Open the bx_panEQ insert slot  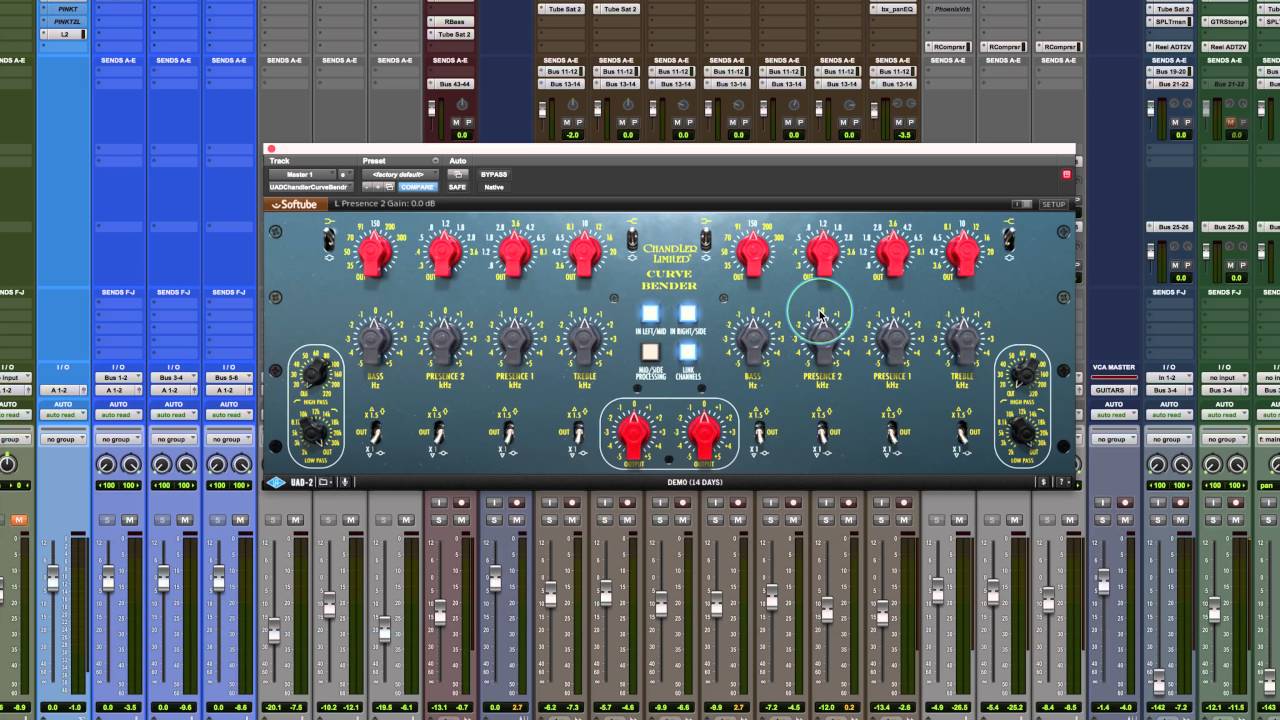892,9
